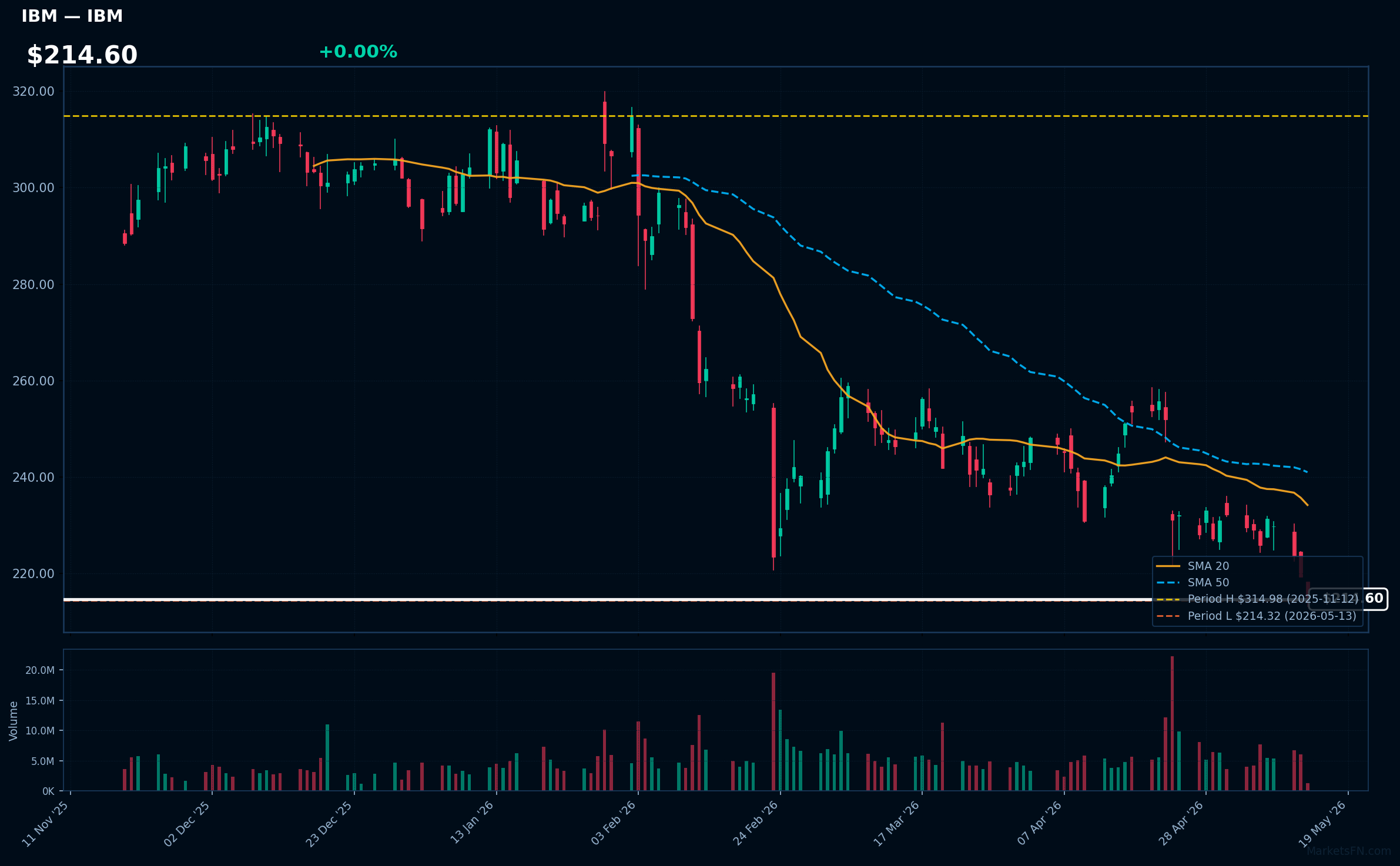Click the IBM — IBM chart title
Image resolution: width=1400 pixels, height=866 pixels.
pos(72,16)
